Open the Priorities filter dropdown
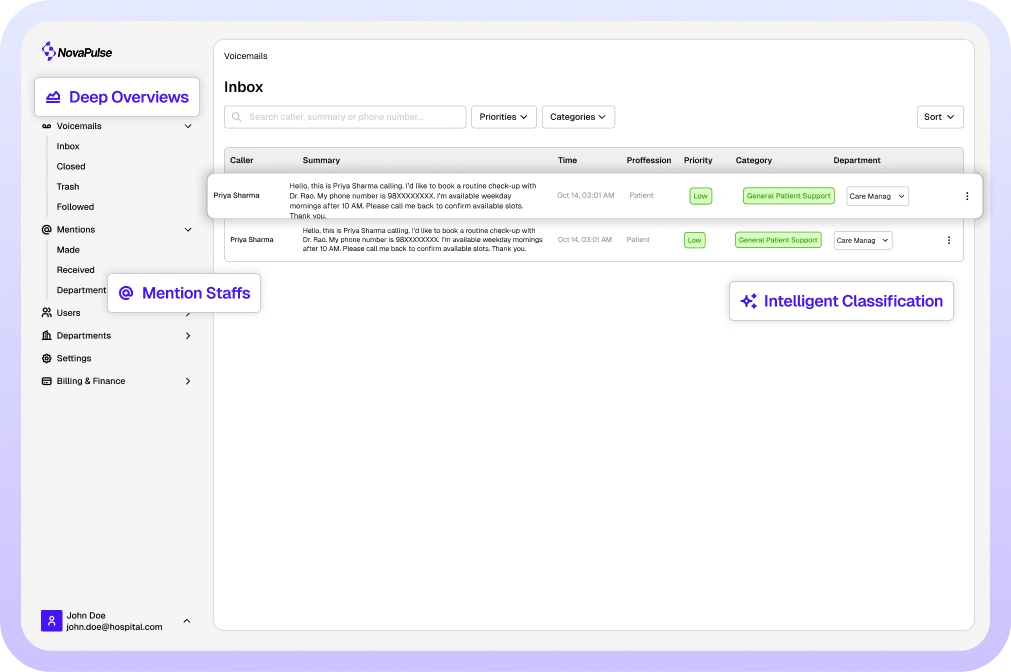Screen dimensions: 1011x672 [x=503, y=117]
